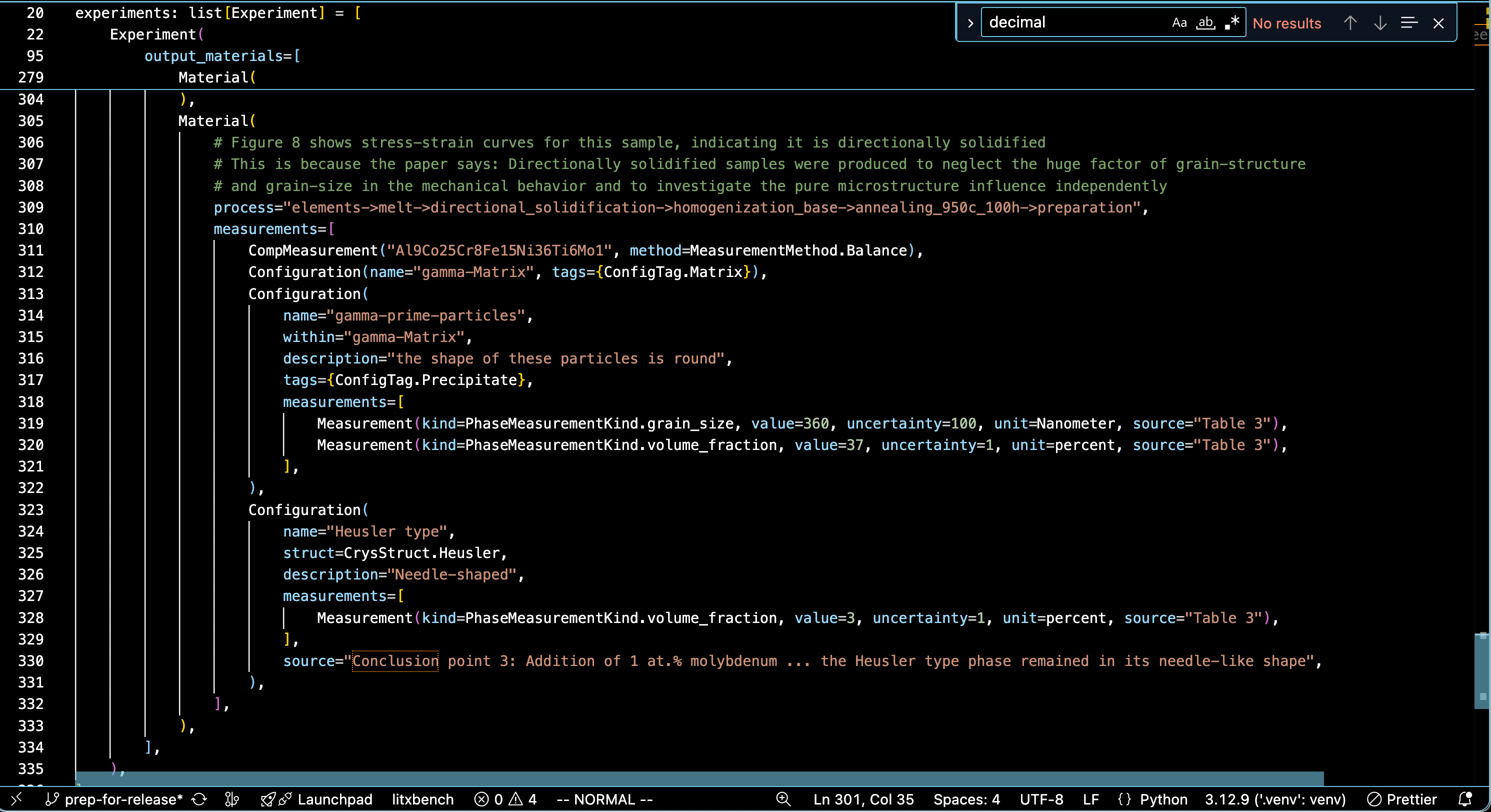1491x812 pixels.
Task: Click 'unit=Nanometer' on line 319
Action: [x=1054, y=423]
